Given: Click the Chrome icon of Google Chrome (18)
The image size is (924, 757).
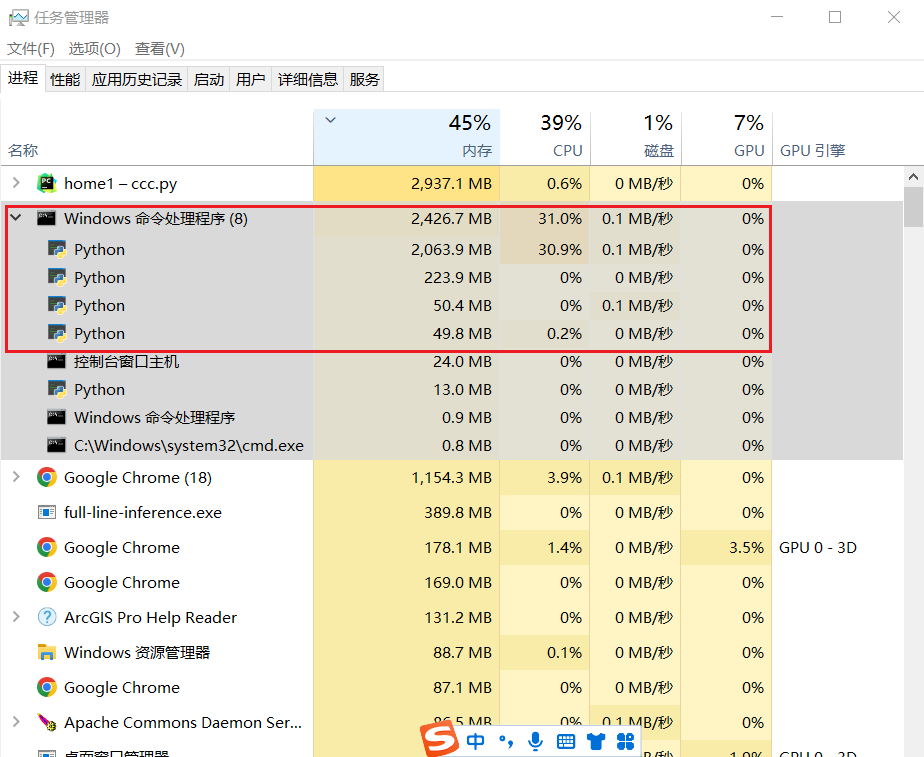Looking at the screenshot, I should pos(47,477).
